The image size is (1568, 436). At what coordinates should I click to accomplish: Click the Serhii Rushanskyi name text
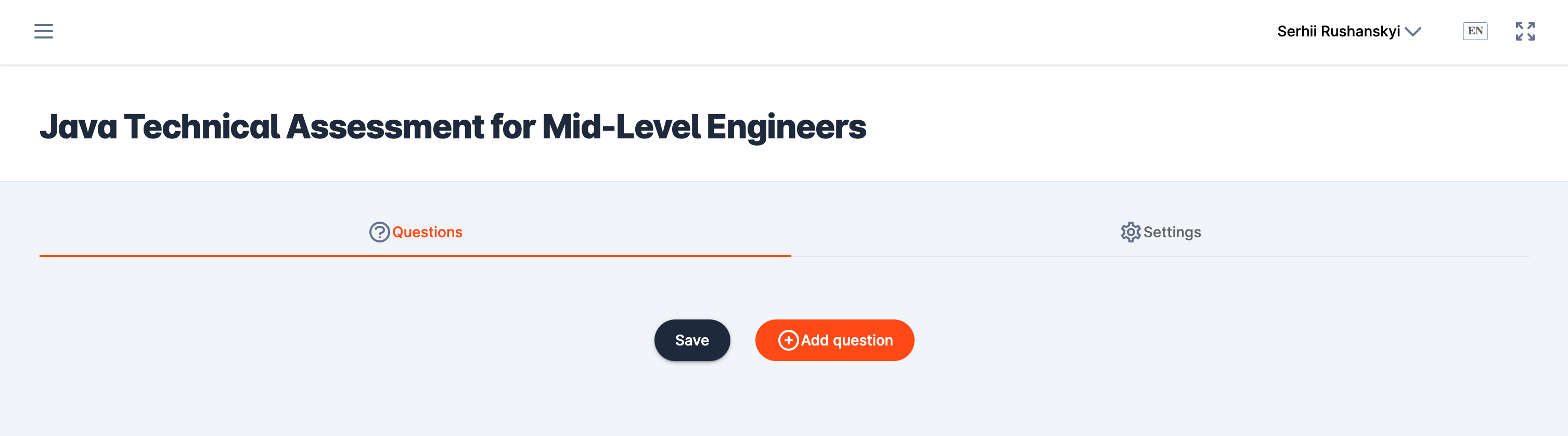[x=1339, y=32]
